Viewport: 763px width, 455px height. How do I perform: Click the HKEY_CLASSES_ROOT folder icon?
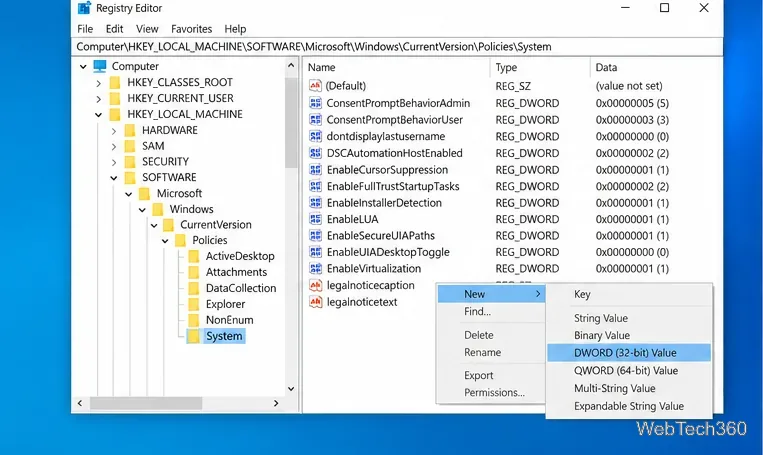click(x=115, y=82)
